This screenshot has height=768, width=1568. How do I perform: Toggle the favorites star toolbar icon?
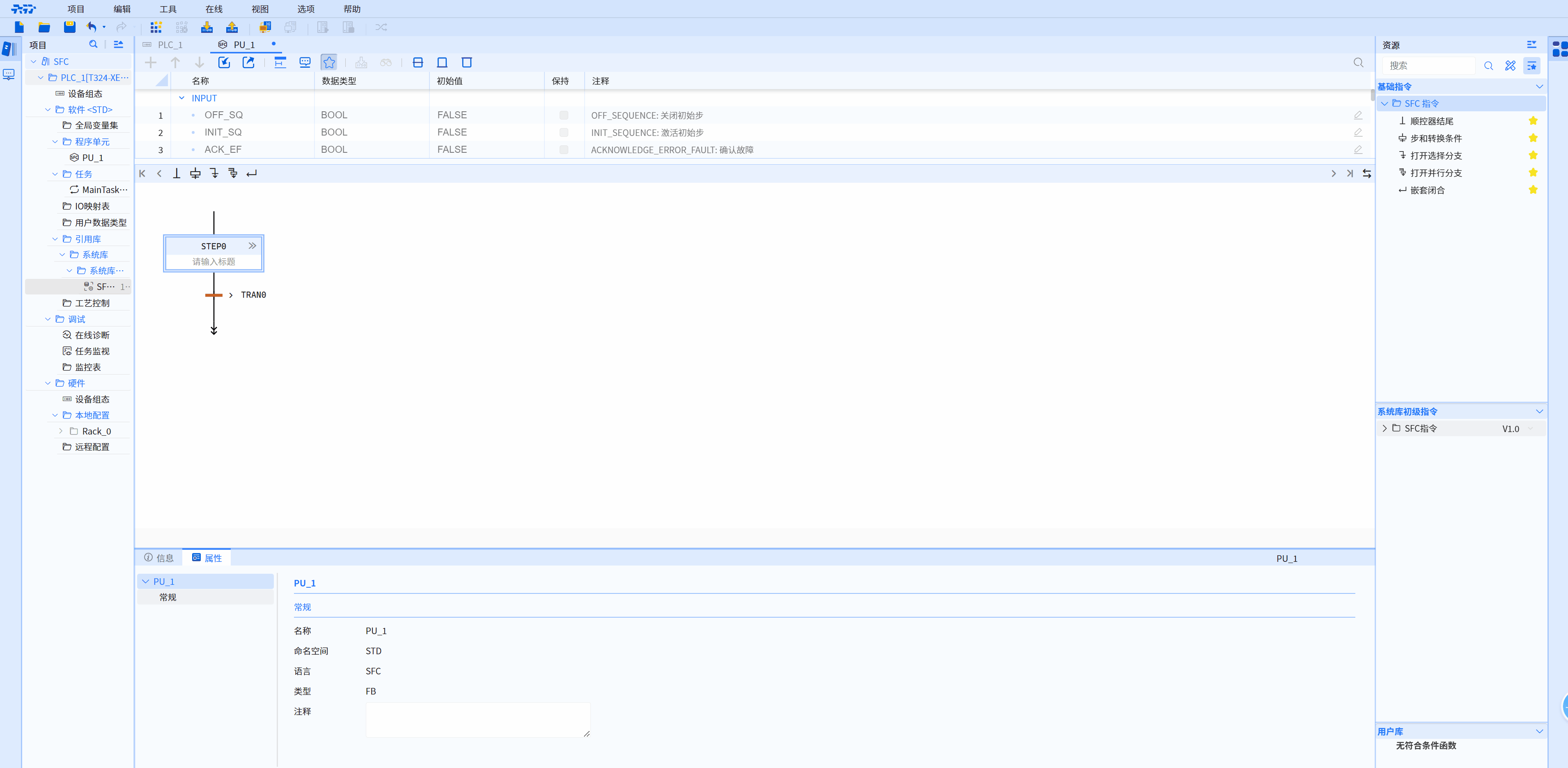tap(329, 62)
